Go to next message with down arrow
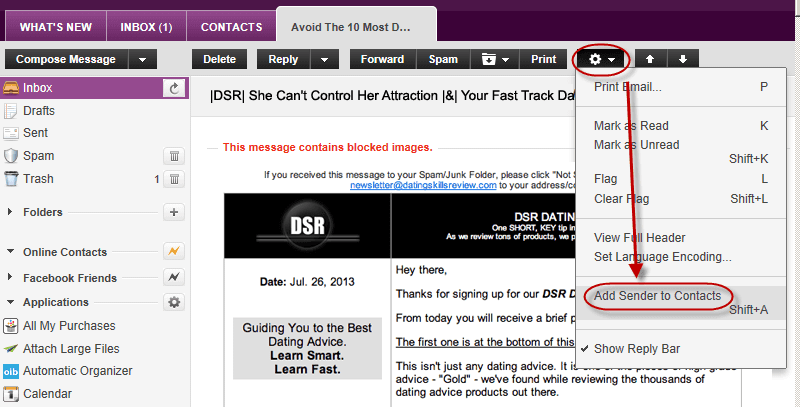Viewport: 800px width, 407px height. point(682,60)
